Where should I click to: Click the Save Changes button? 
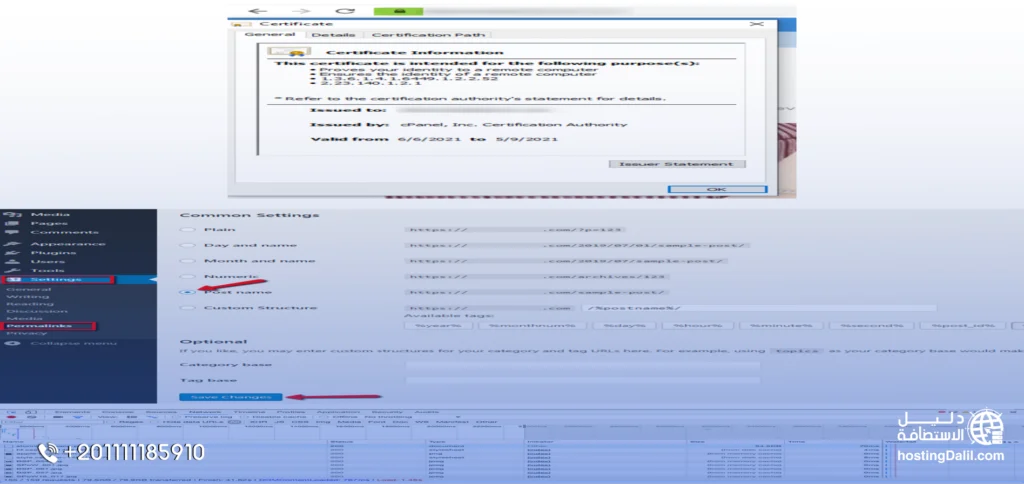(231, 397)
